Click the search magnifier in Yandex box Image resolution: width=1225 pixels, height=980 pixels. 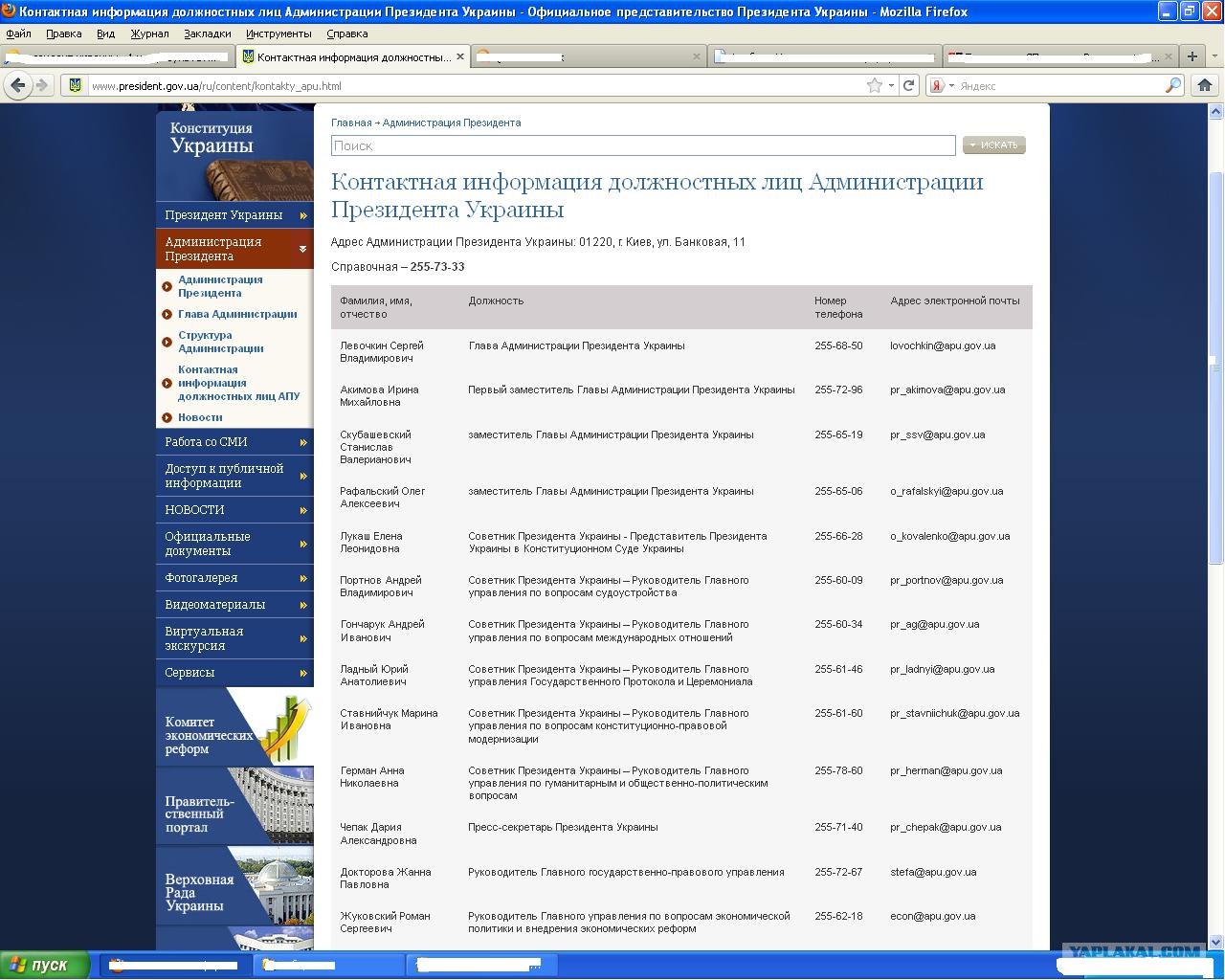pos(1173,85)
